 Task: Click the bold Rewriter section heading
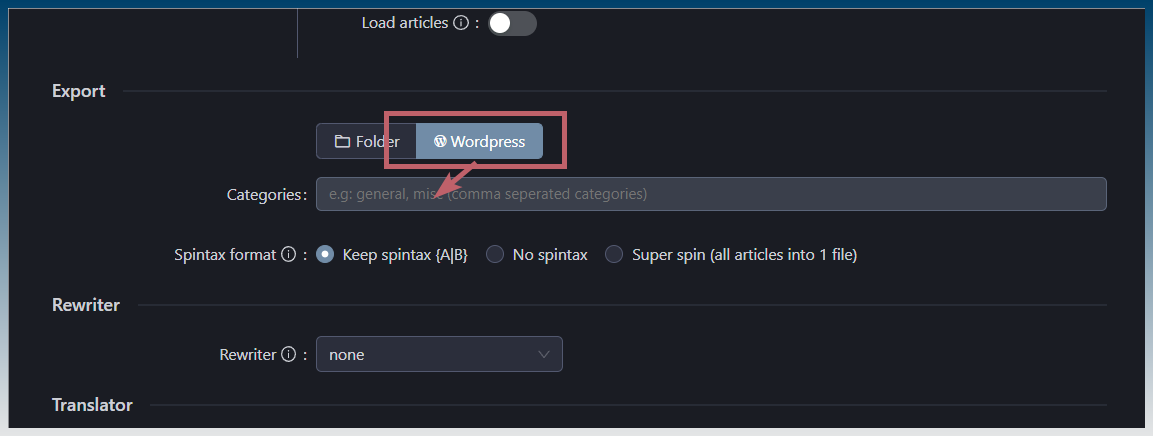tap(86, 305)
